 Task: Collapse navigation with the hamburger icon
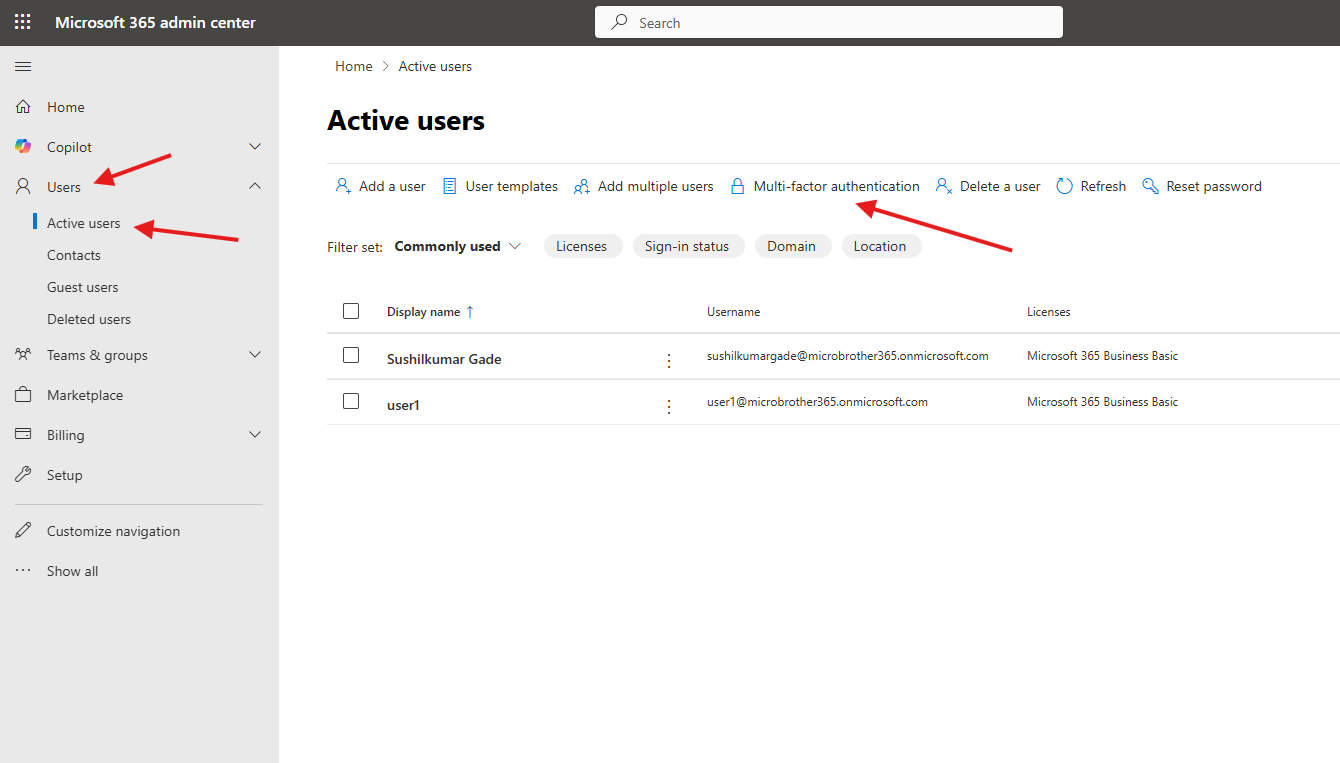pyautogui.click(x=23, y=67)
